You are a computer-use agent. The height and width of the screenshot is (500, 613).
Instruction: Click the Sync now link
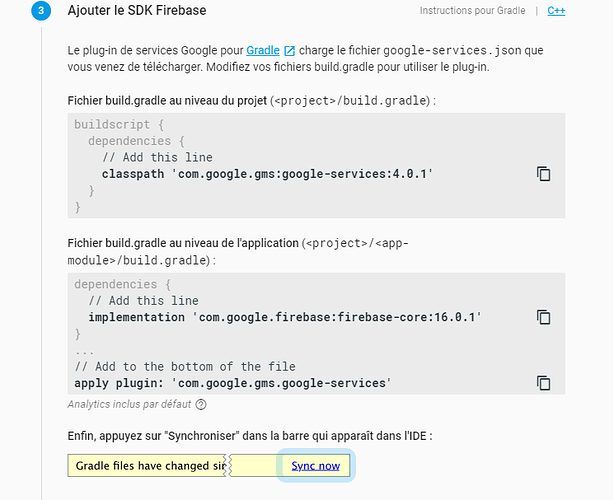[315, 466]
